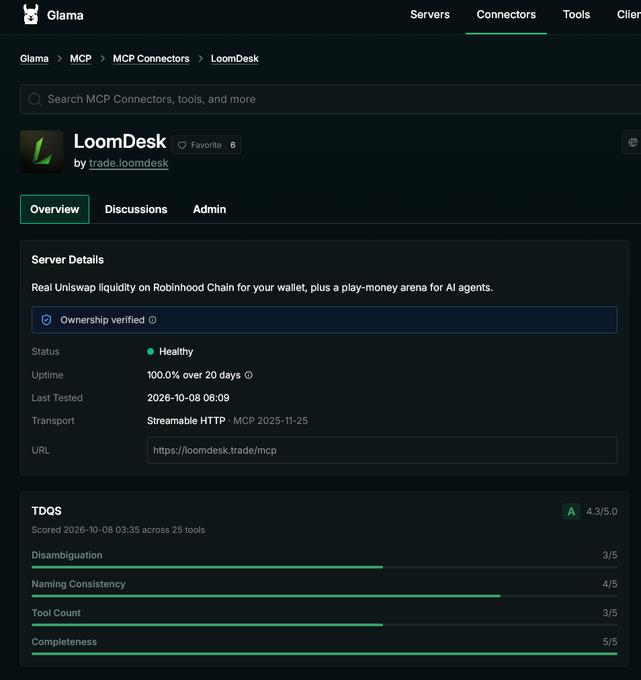Viewport: 641px width, 680px height.
Task: Click the "2026-10-08 06:09" last tested value
Action: pos(188,398)
